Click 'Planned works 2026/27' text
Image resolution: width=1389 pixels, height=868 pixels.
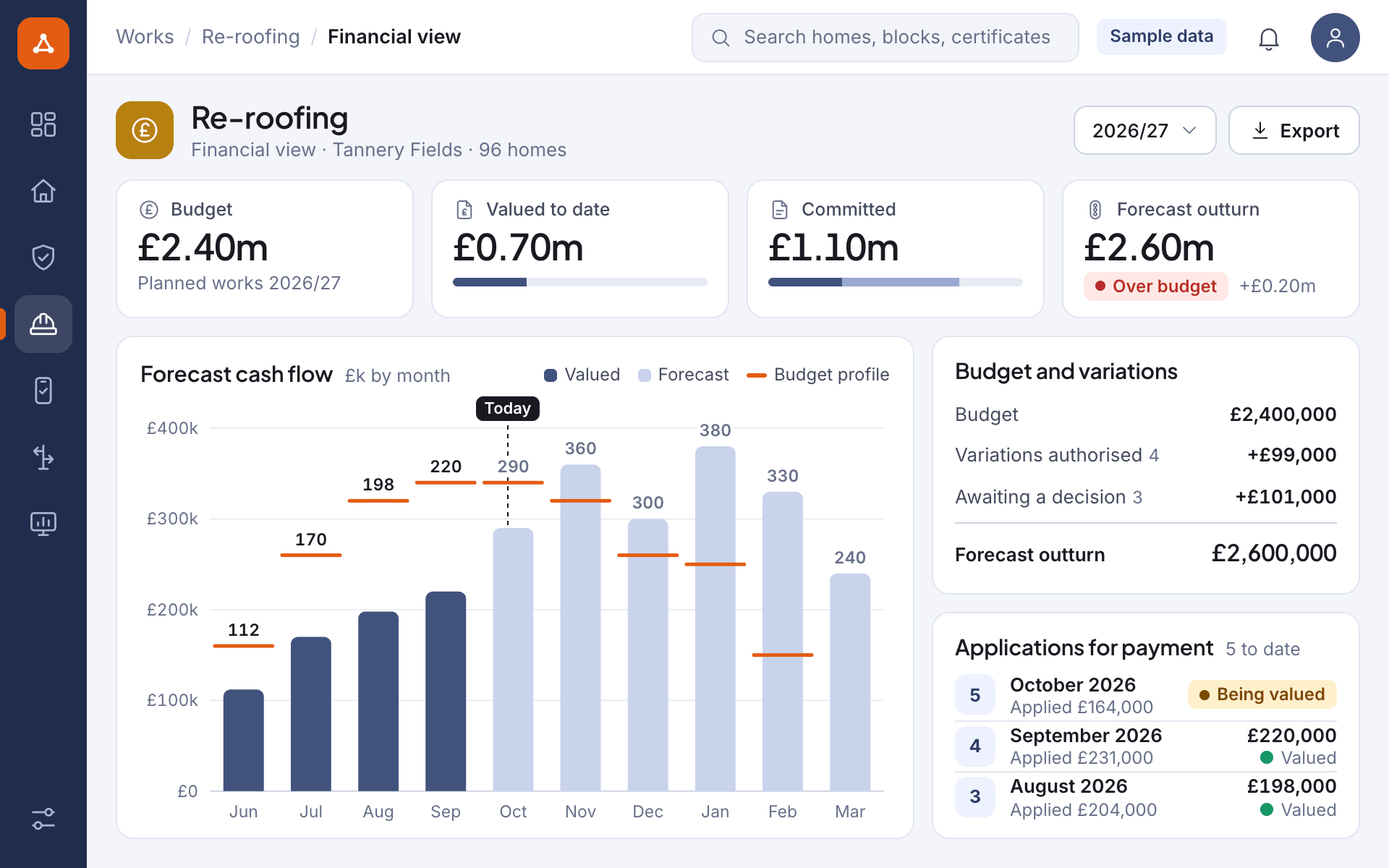coord(239,283)
